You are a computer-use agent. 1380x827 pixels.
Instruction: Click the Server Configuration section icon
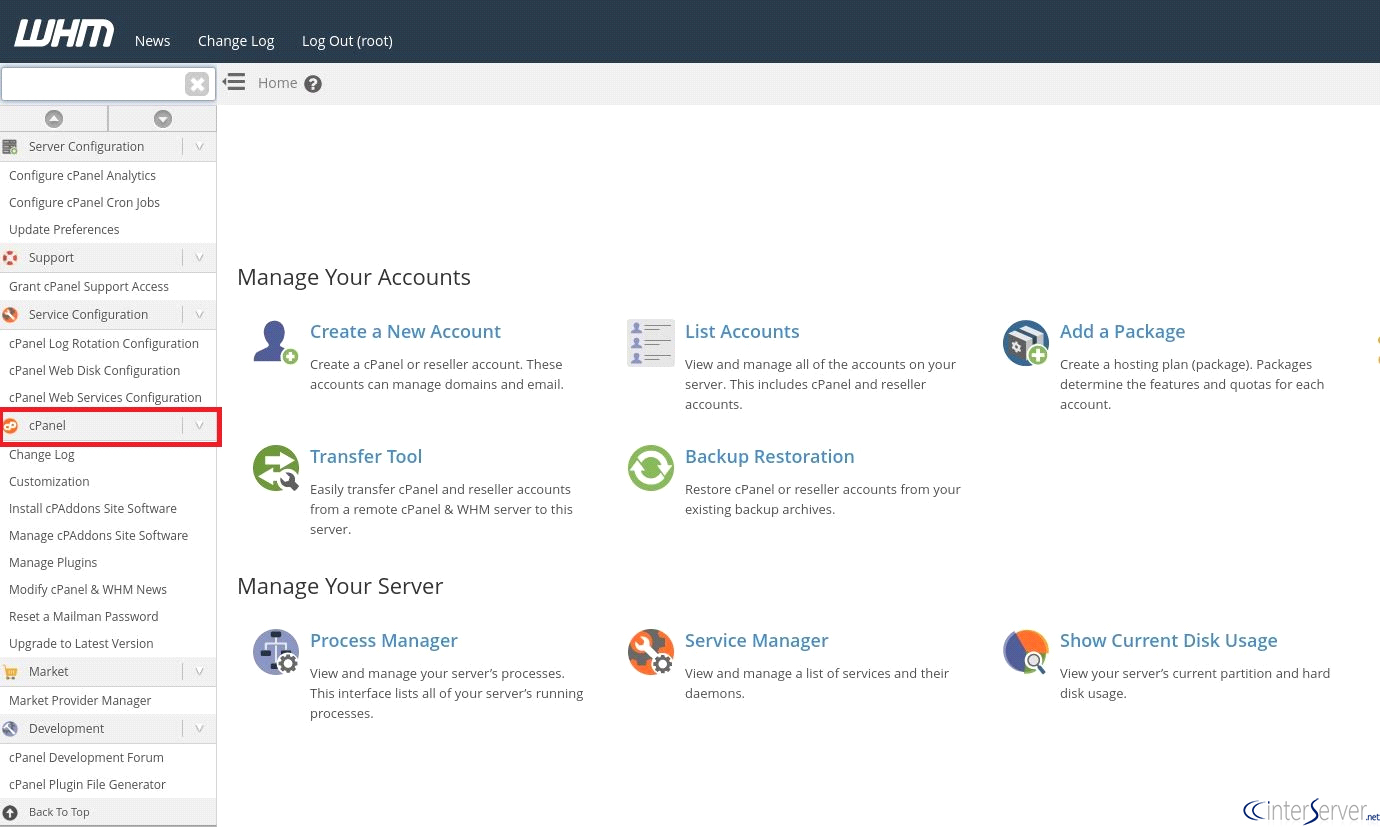10,147
